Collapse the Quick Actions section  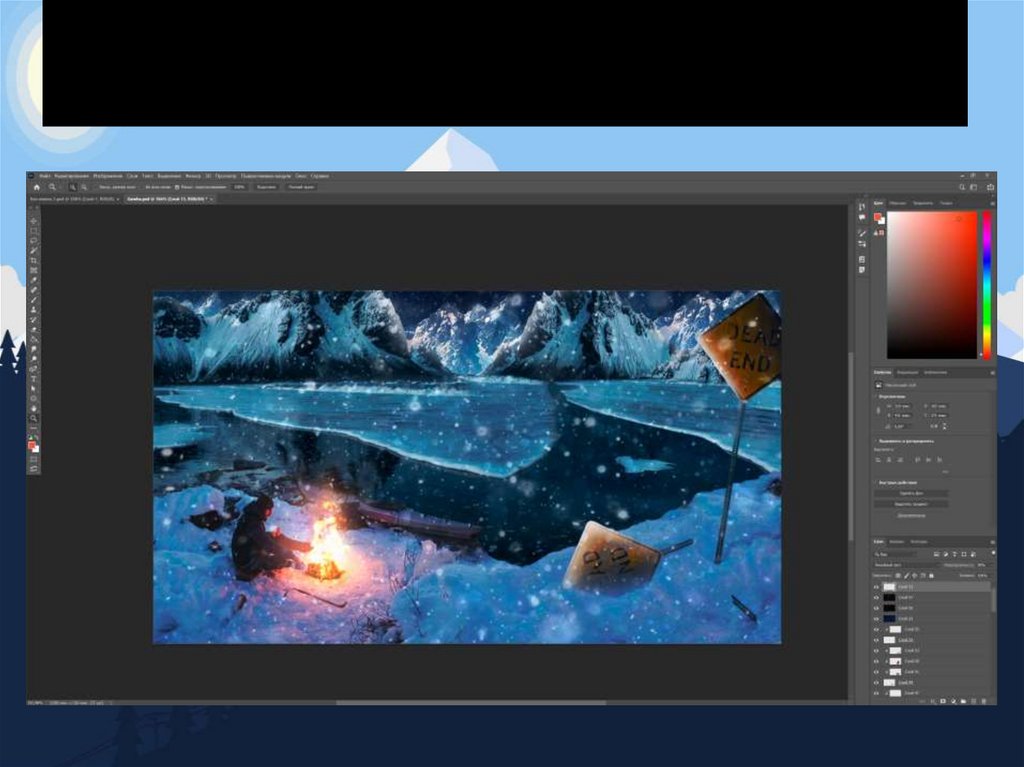tap(876, 482)
